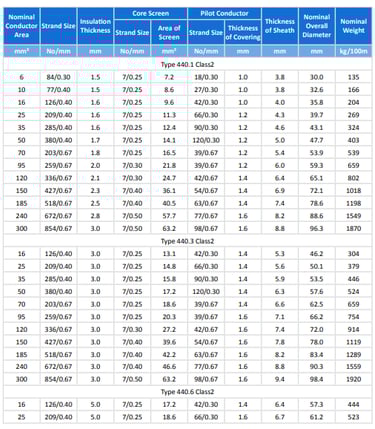Viewport: 375px width, 429px height.
Task: Select the overall diameter value 83.4
Action: tap(316, 355)
